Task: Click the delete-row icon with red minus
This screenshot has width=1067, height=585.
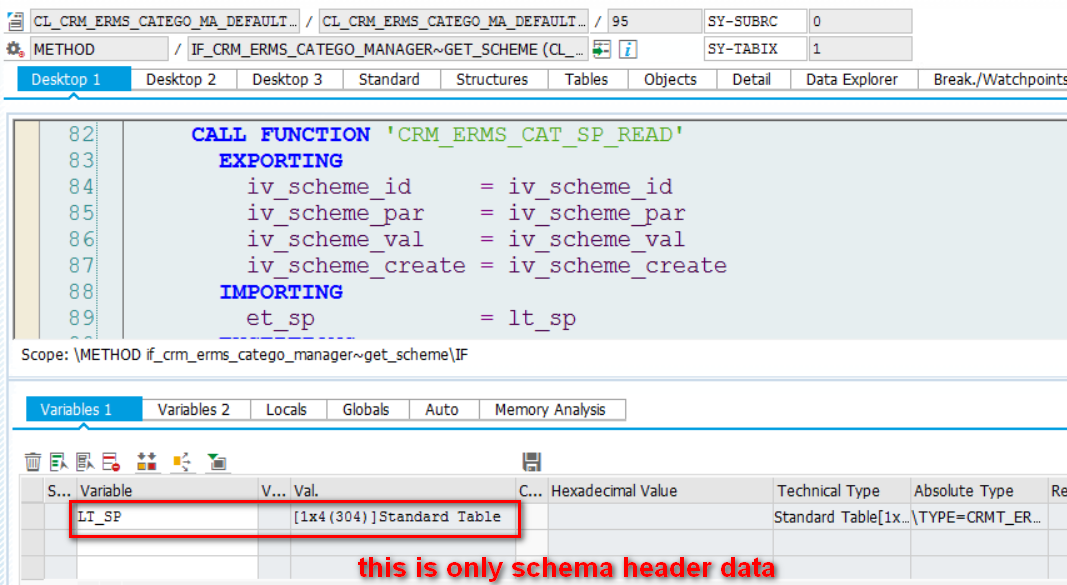Action: tap(112, 462)
